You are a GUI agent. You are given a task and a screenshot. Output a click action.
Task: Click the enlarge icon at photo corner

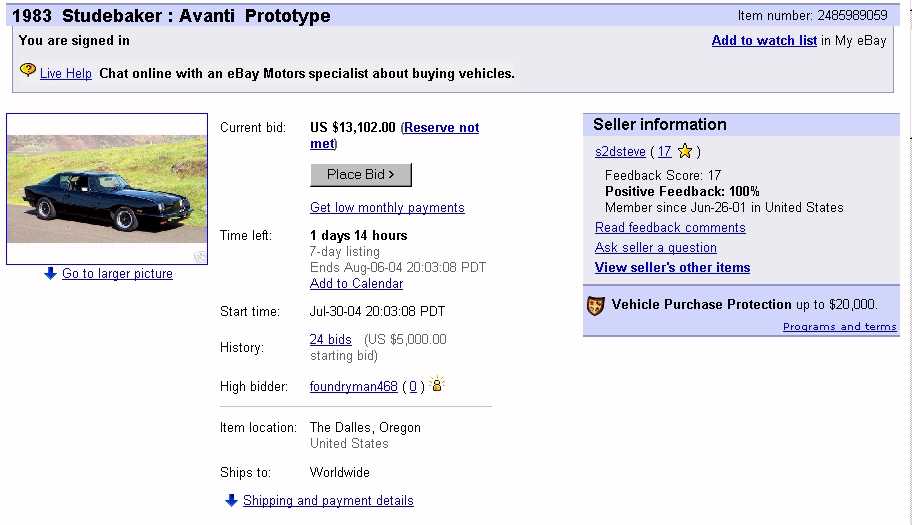click(200, 256)
